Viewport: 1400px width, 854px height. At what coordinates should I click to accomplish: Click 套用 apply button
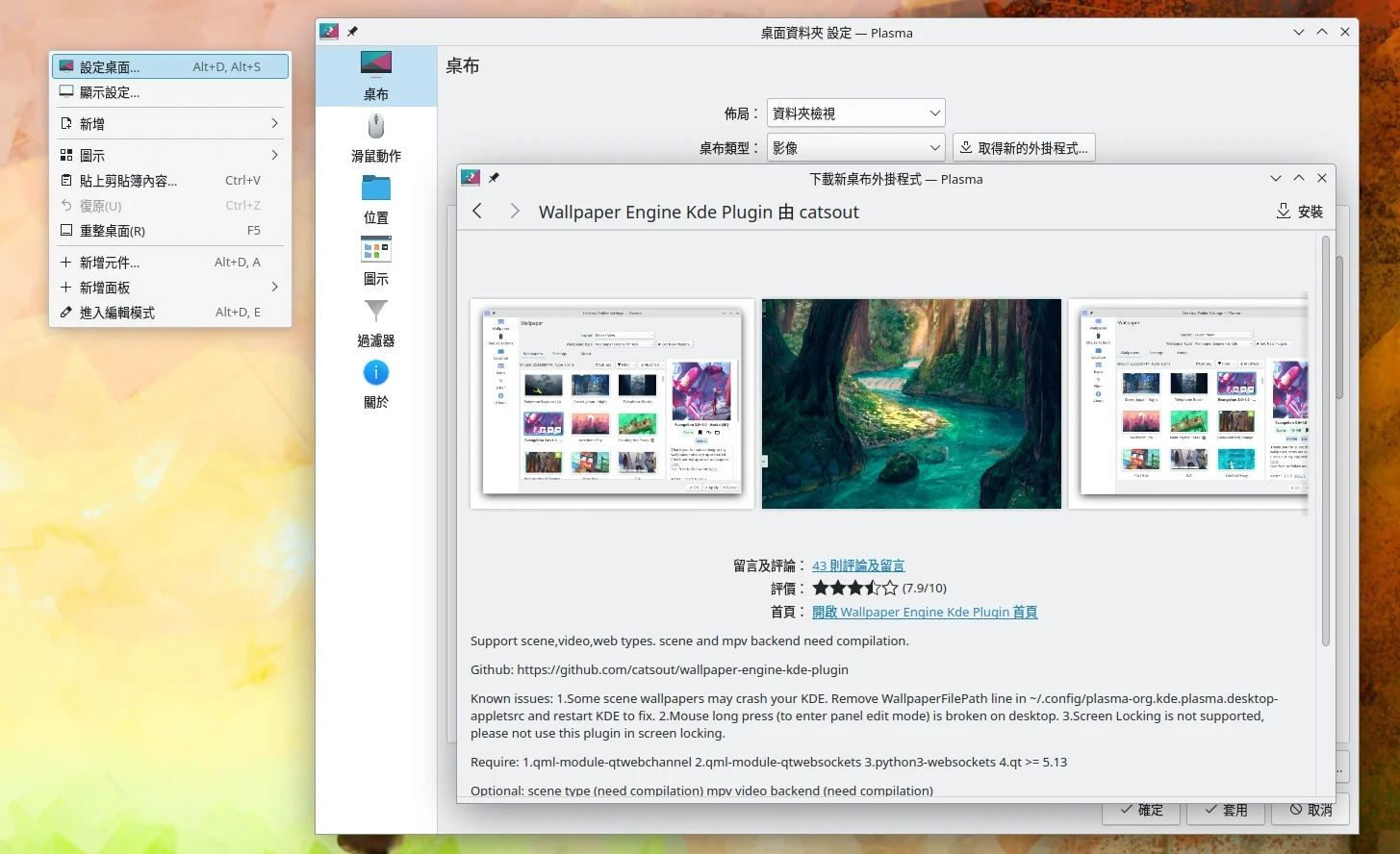click(x=1227, y=810)
